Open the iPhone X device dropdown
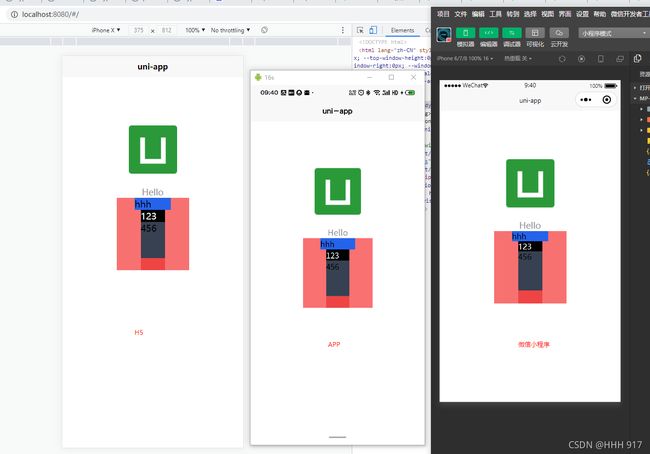 106,30
